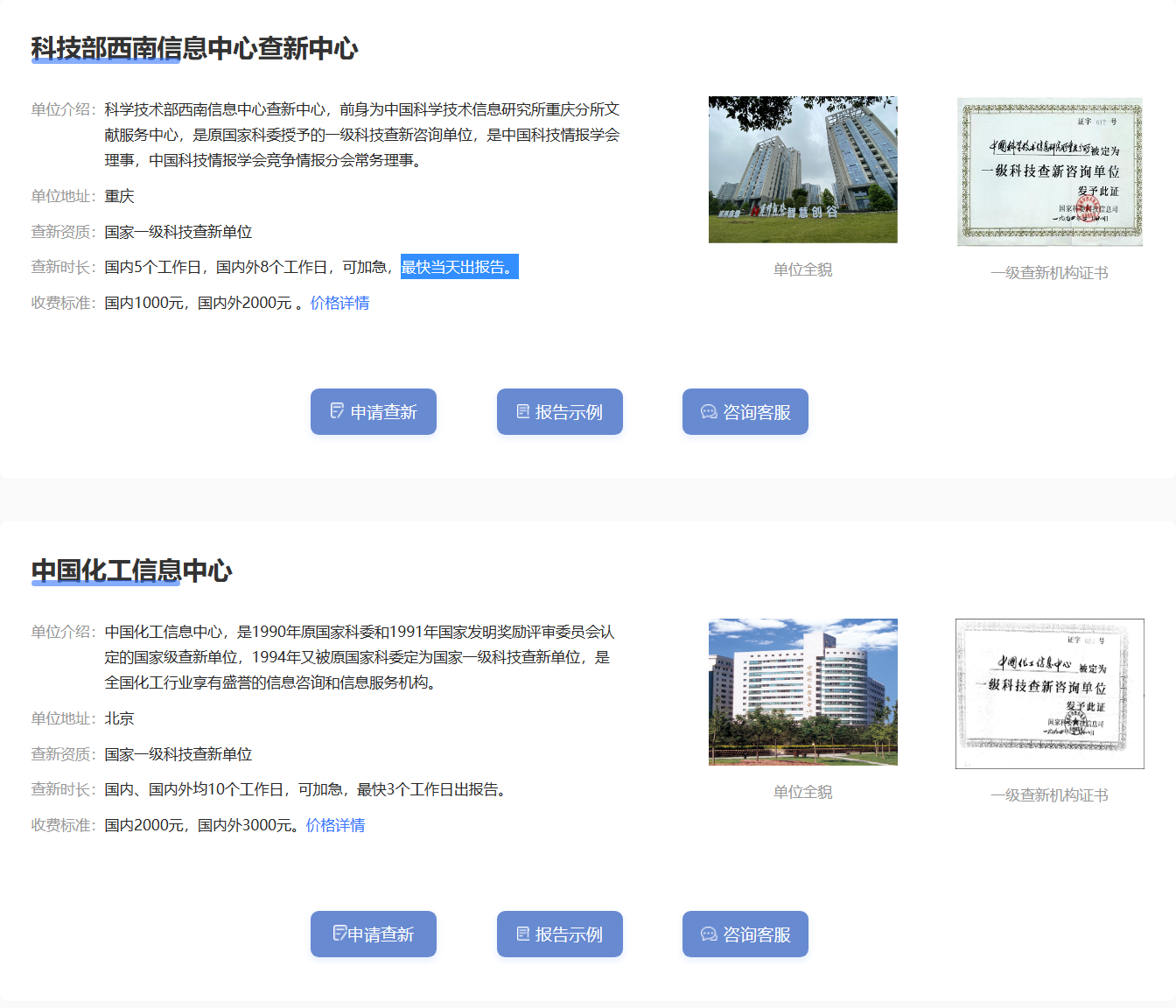
Task: Click heading 科技部西南信息中心查新中心
Action: click(194, 48)
